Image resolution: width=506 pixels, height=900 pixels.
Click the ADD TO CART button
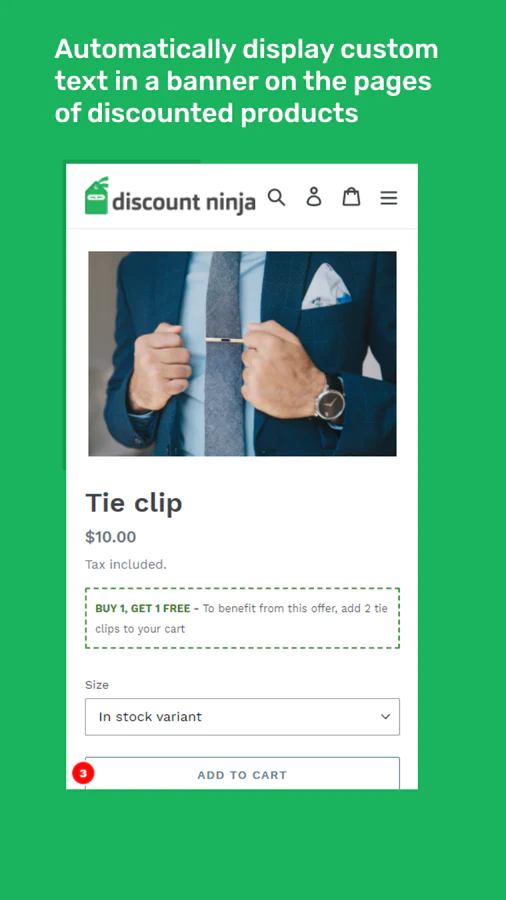coord(242,773)
